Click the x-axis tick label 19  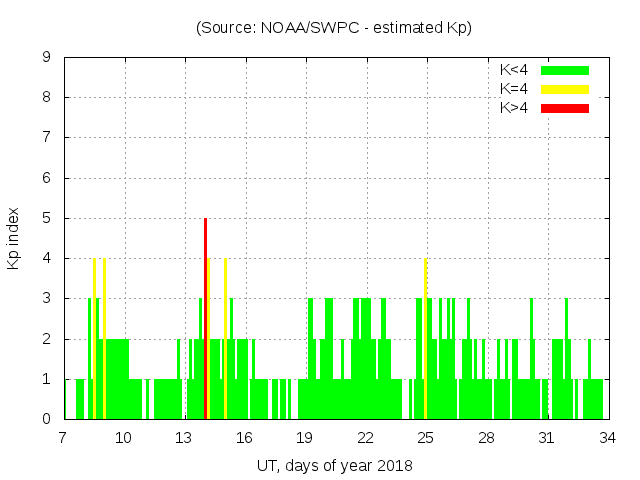305,438
